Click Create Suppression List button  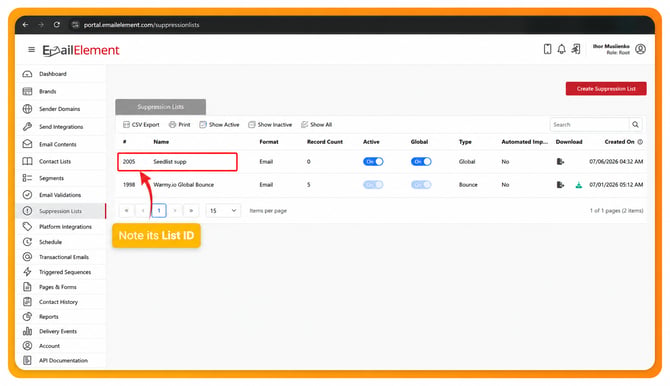click(606, 88)
